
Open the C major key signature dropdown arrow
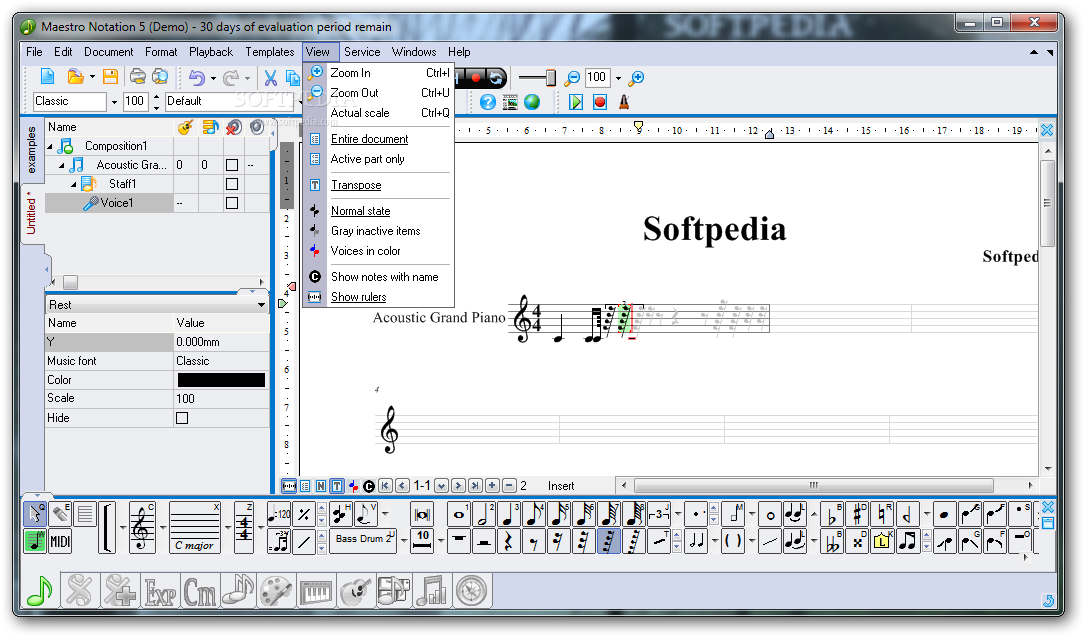click(x=227, y=528)
